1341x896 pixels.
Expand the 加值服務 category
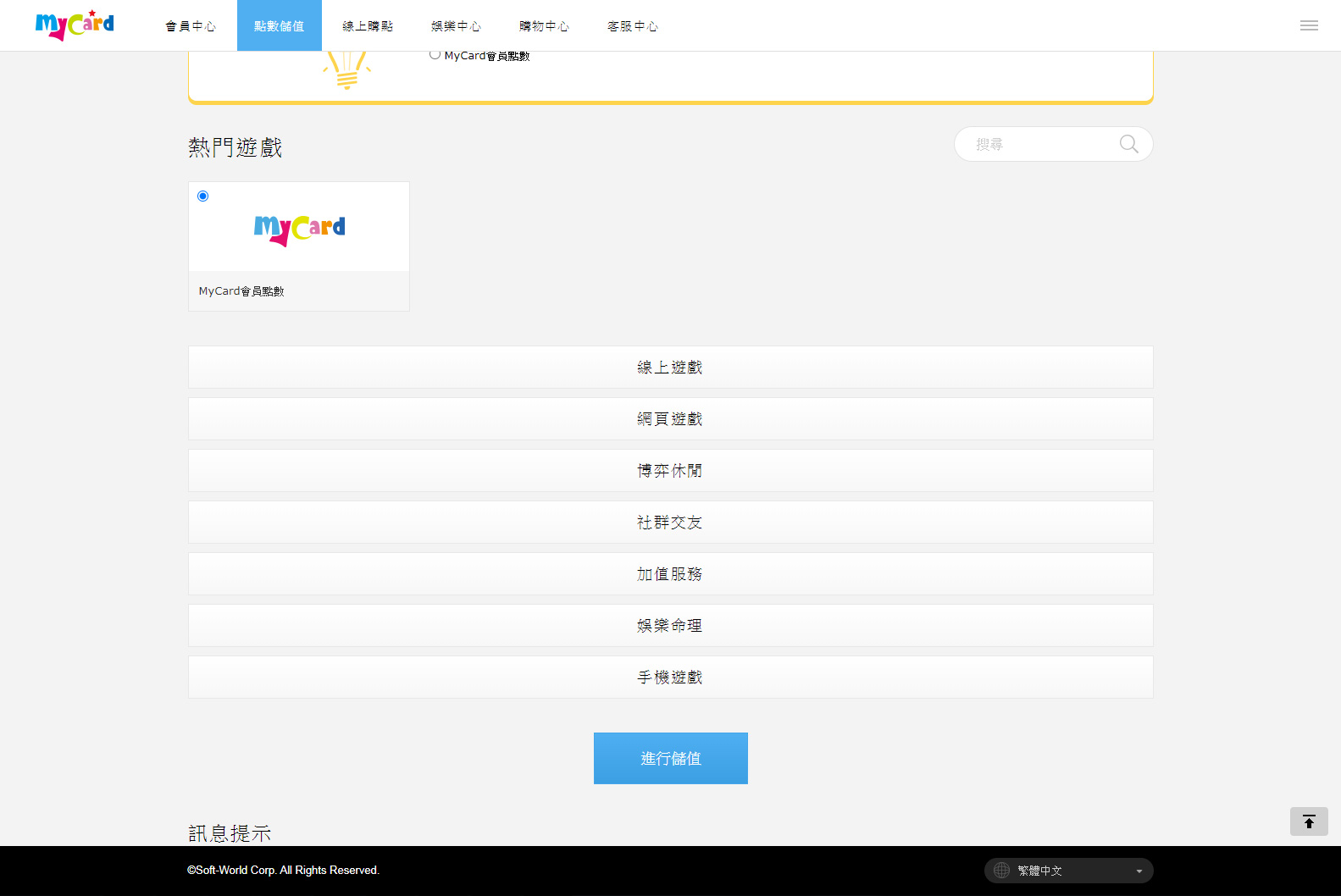pyautogui.click(x=670, y=573)
